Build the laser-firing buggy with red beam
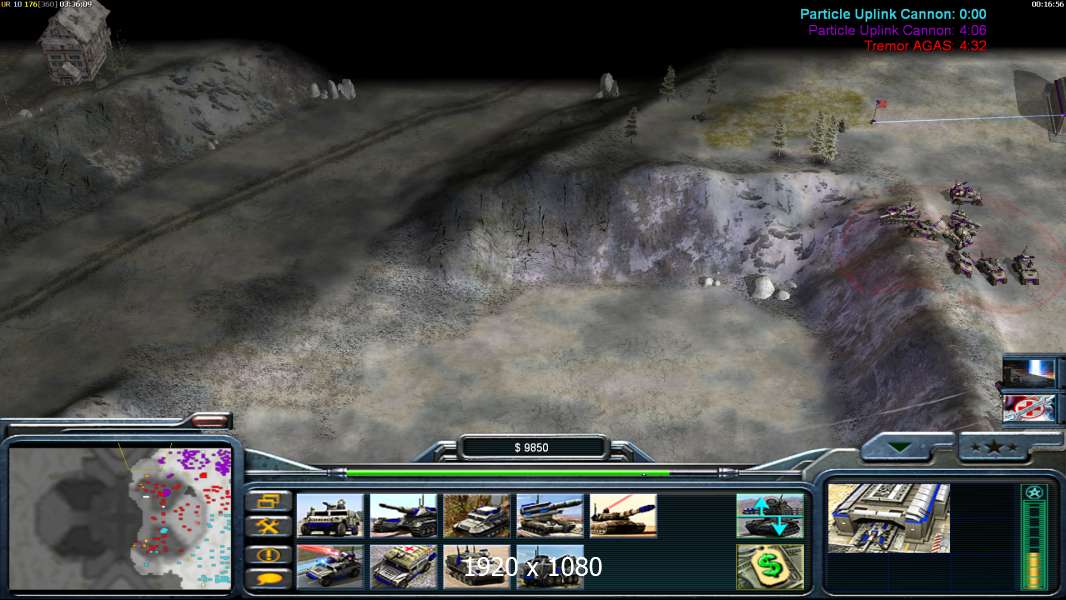The image size is (1066, 600). pyautogui.click(x=330, y=566)
